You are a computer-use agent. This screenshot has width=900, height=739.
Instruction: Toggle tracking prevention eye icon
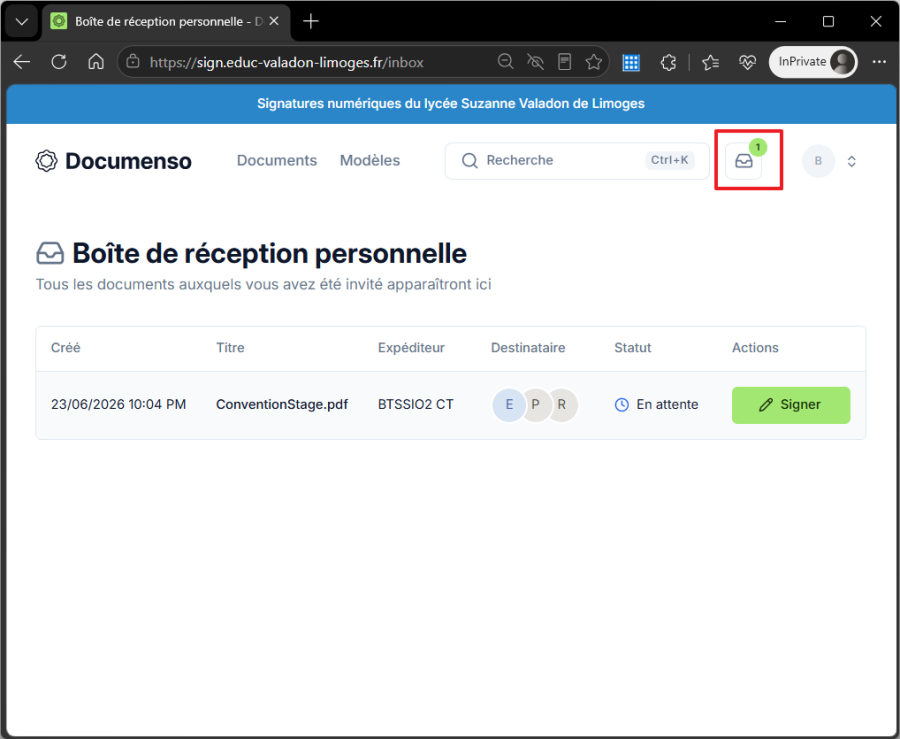point(535,62)
